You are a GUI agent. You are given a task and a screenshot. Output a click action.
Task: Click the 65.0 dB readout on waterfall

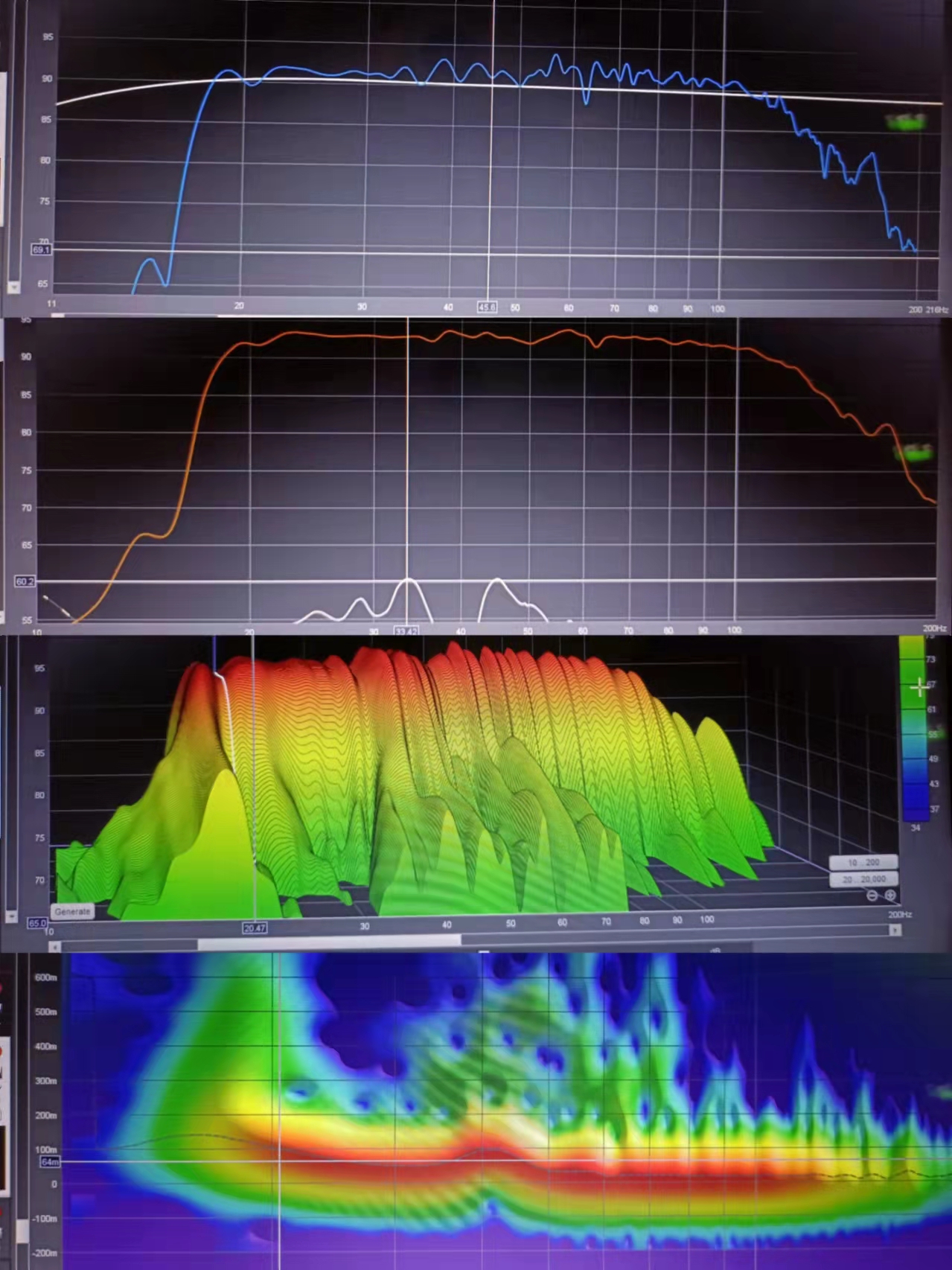36,923
